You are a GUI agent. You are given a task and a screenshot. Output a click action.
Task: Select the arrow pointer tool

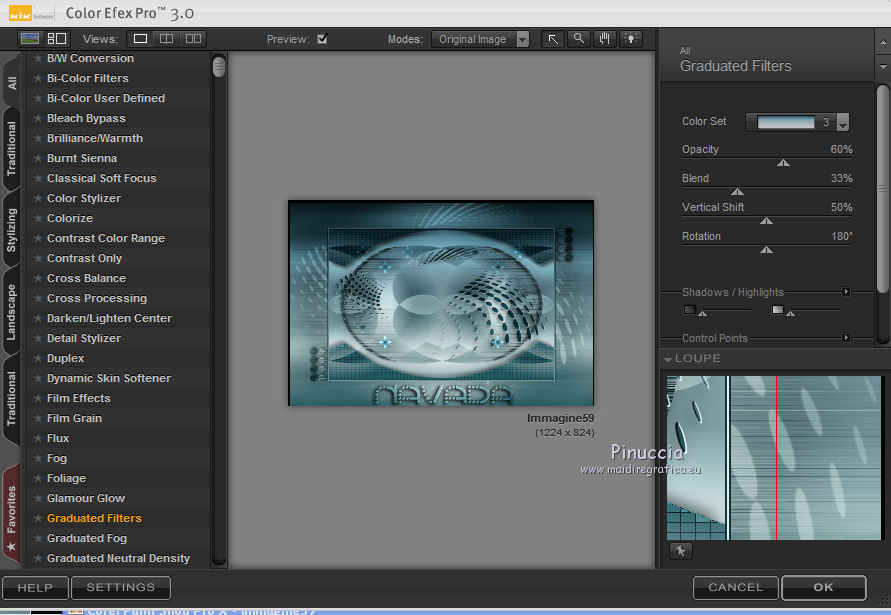tap(552, 39)
